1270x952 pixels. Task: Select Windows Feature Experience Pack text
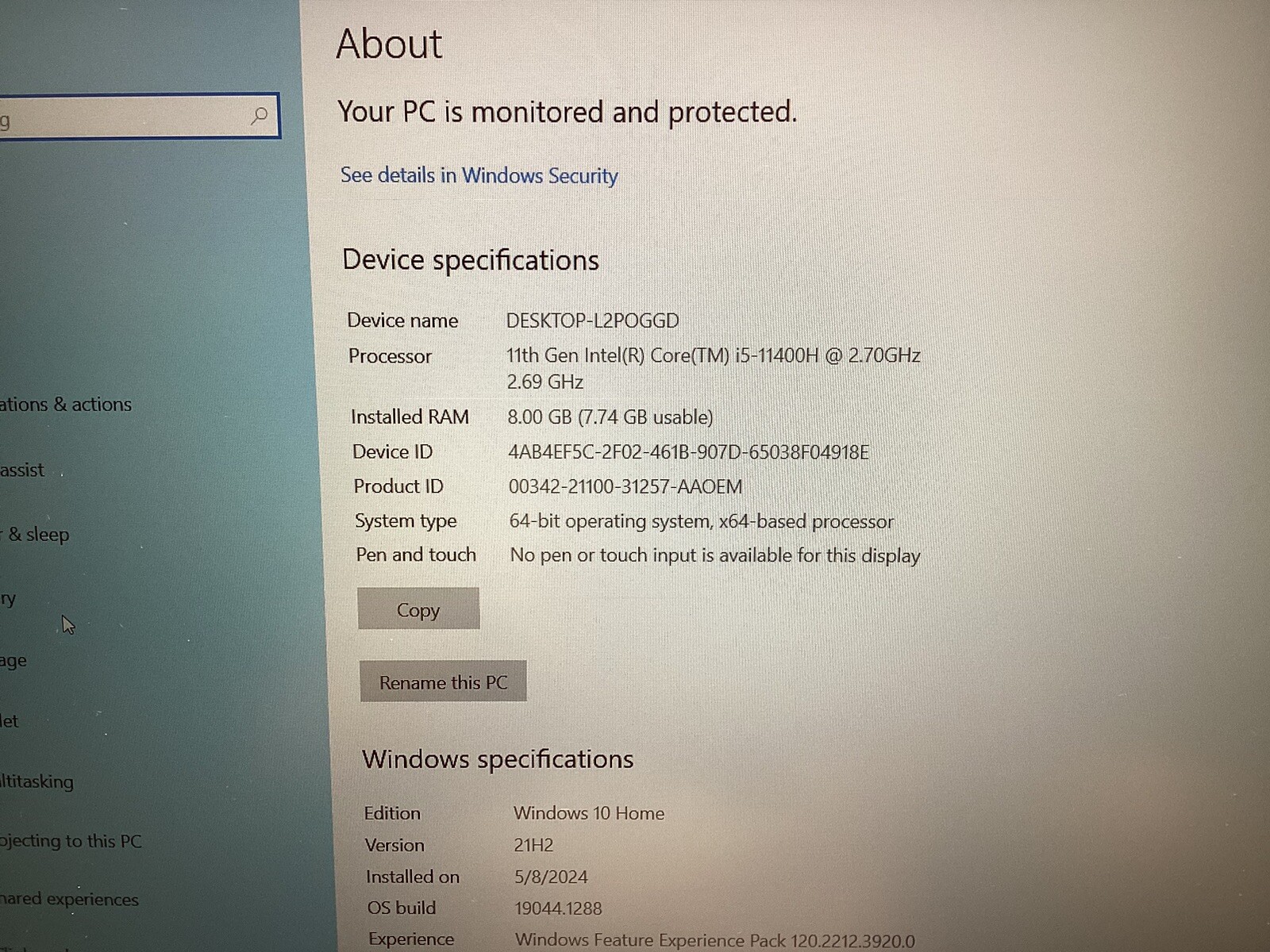pos(714,940)
